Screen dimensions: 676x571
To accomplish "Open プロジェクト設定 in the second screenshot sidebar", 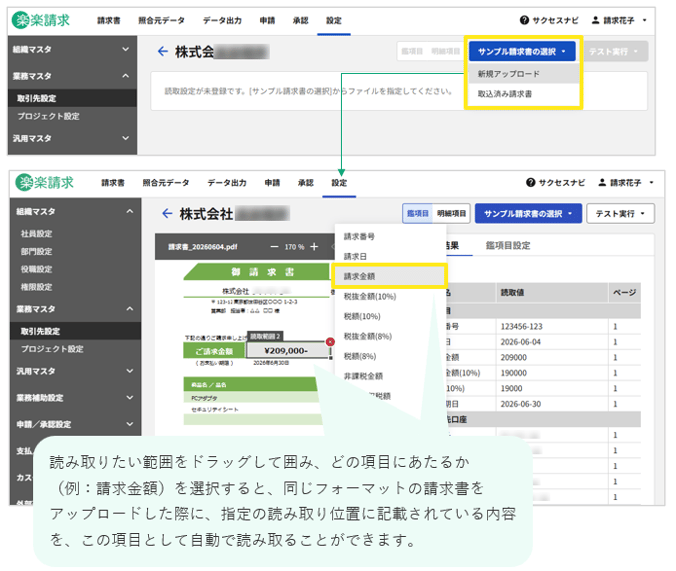I will 52,349.
